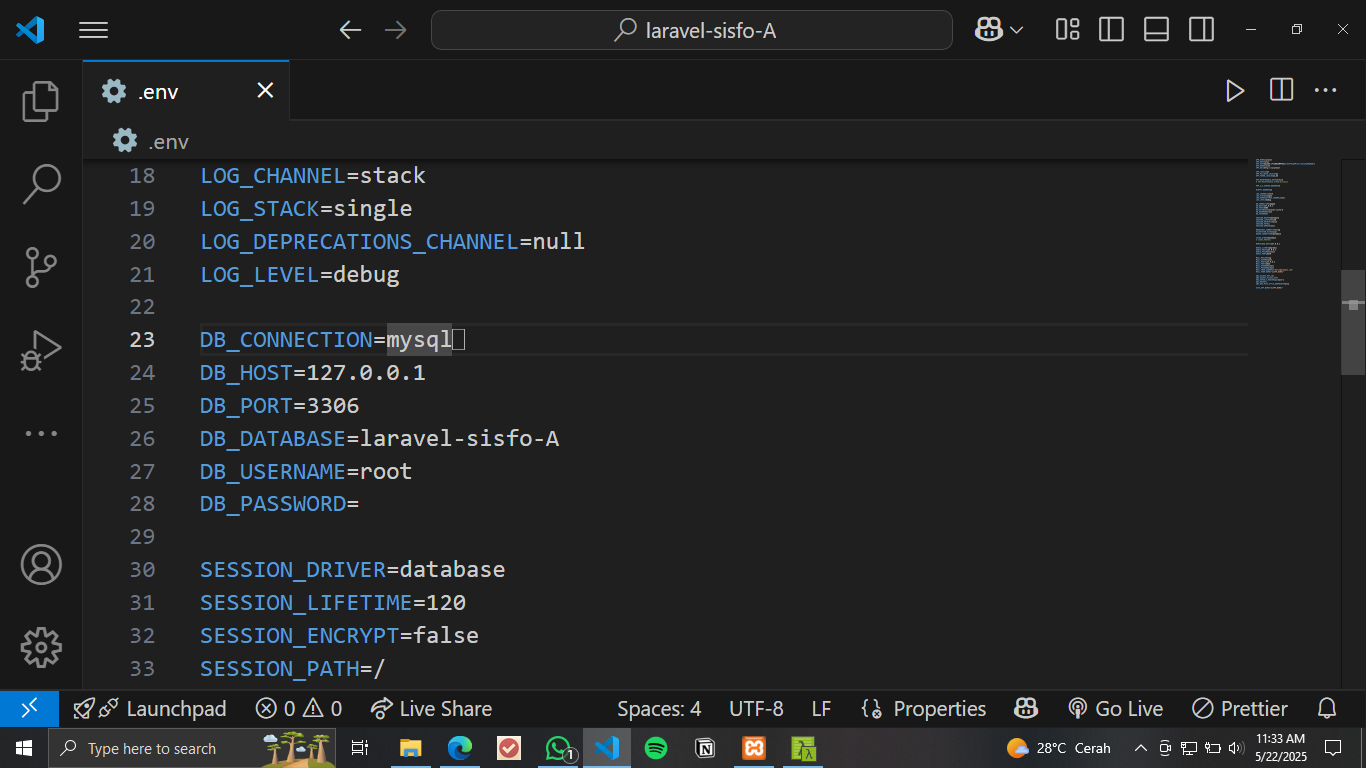Viewport: 1366px width, 768px height.
Task: Show additional views via the ellipsis
Action: click(x=41, y=433)
